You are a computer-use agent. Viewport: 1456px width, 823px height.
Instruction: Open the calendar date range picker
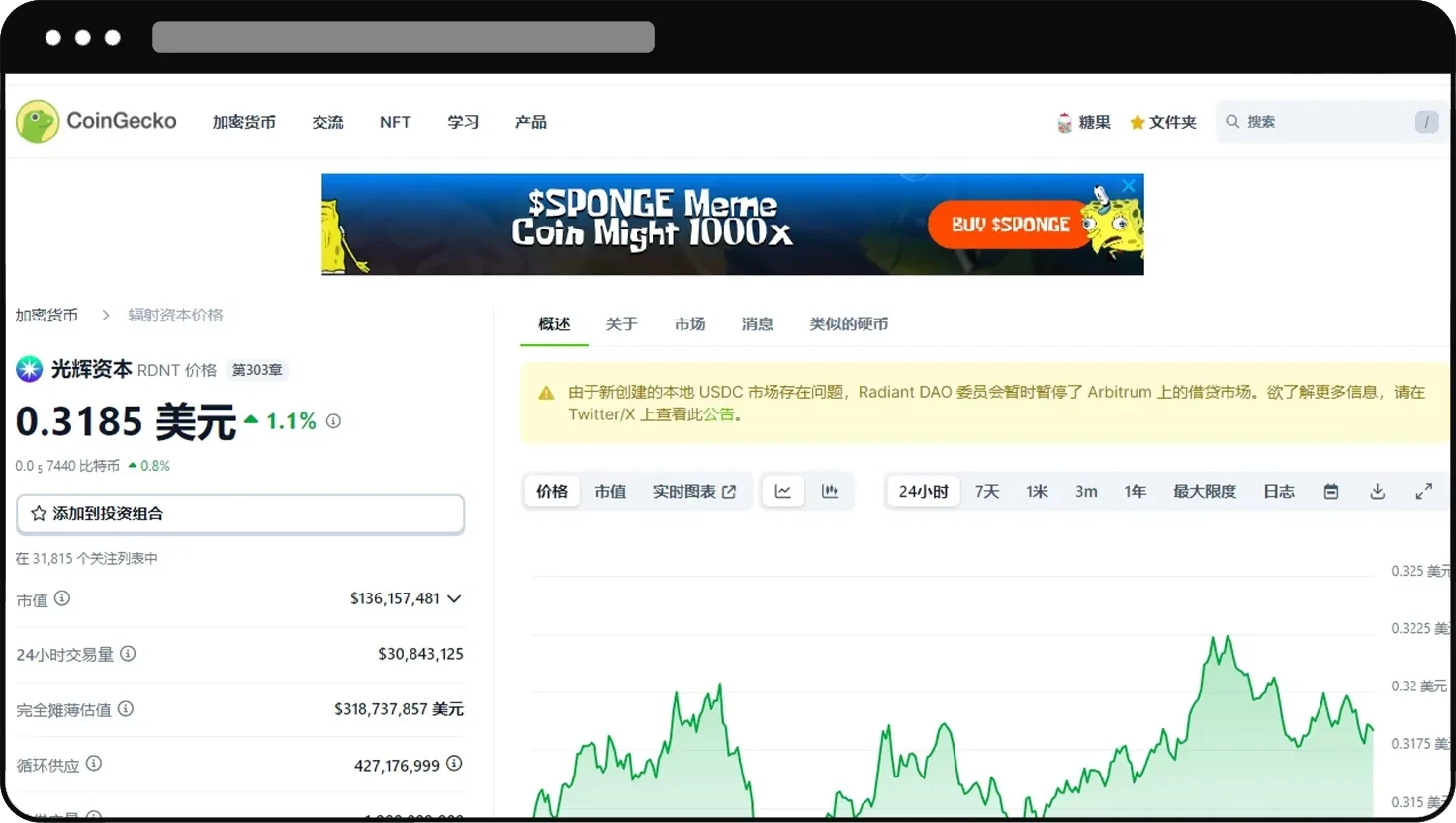[1331, 492]
